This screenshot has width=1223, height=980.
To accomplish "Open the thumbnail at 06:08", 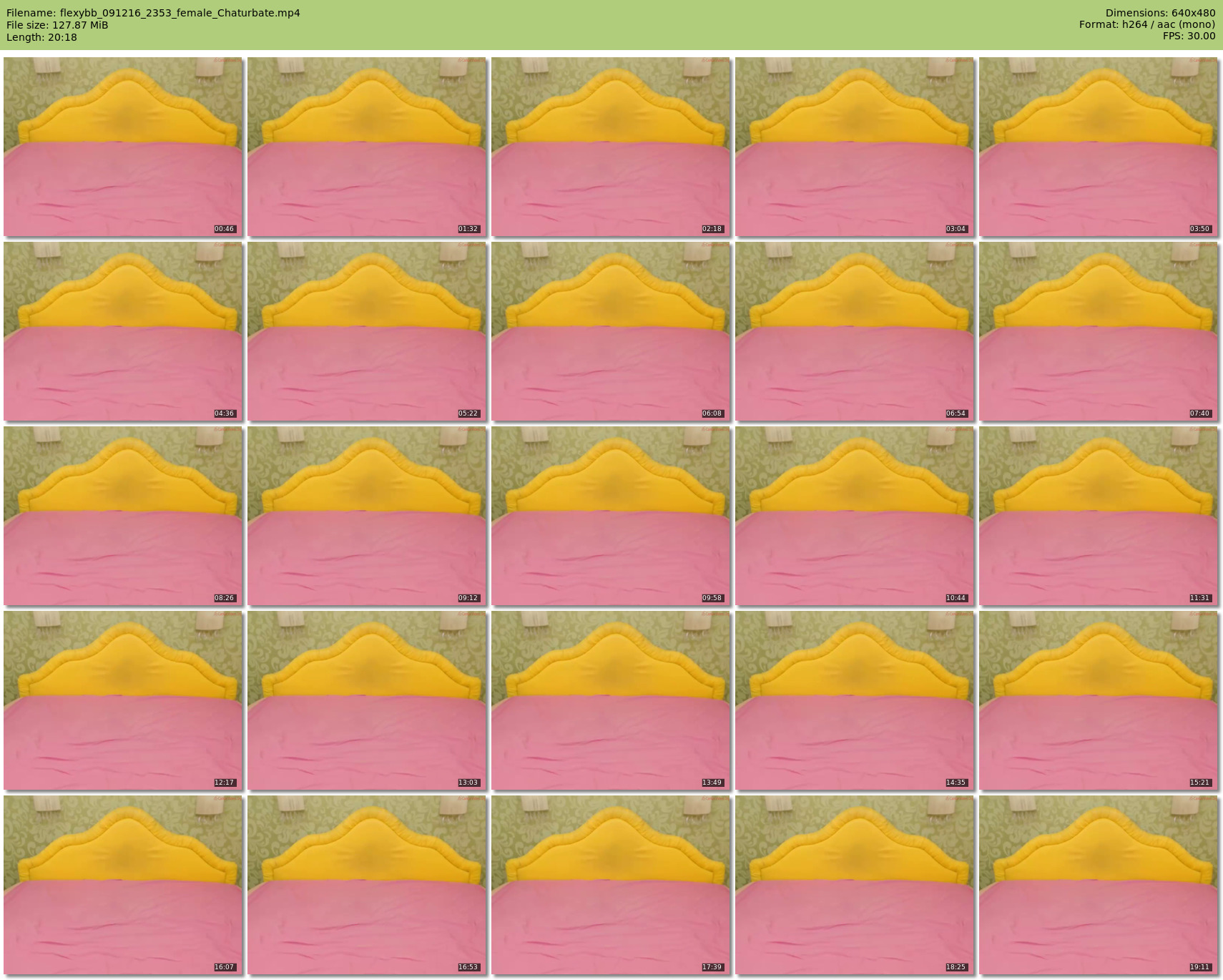I will click(x=611, y=331).
